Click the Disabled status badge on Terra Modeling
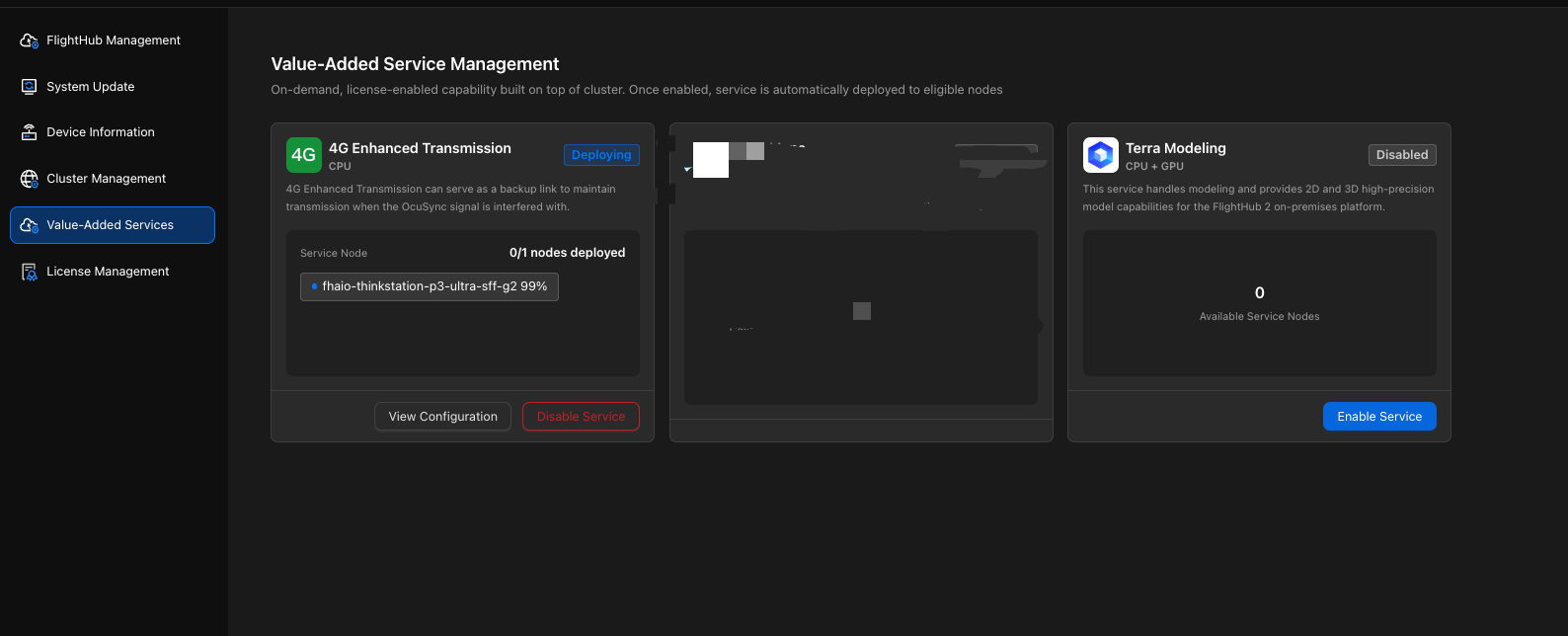 1402,155
